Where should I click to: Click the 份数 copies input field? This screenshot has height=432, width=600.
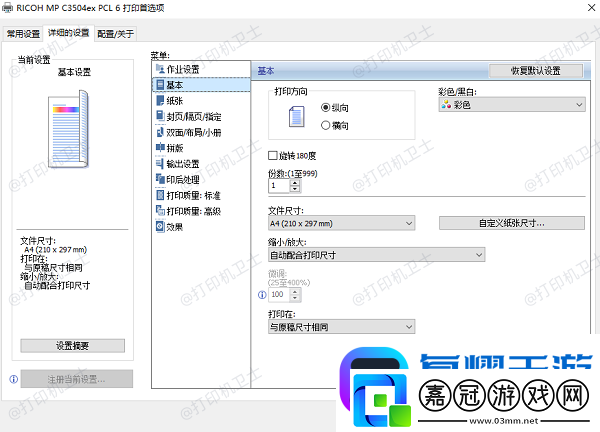[279, 186]
